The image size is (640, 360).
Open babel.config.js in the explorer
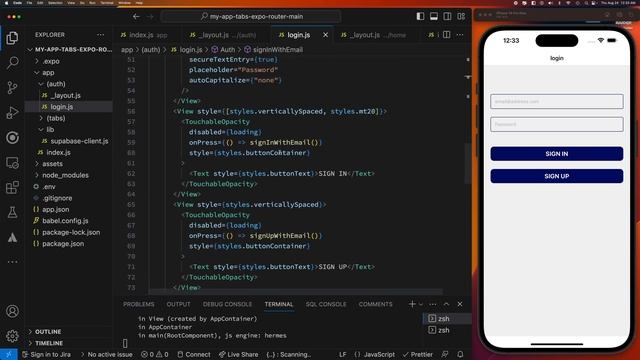pyautogui.click(x=70, y=221)
